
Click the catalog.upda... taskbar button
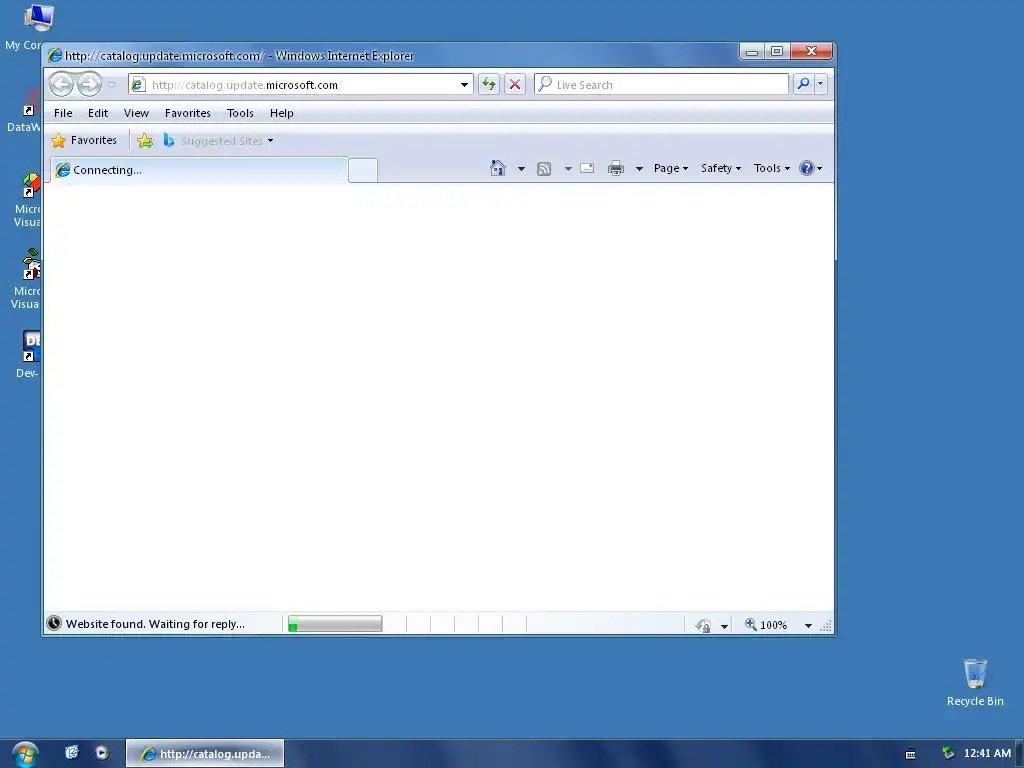pyautogui.click(x=205, y=754)
